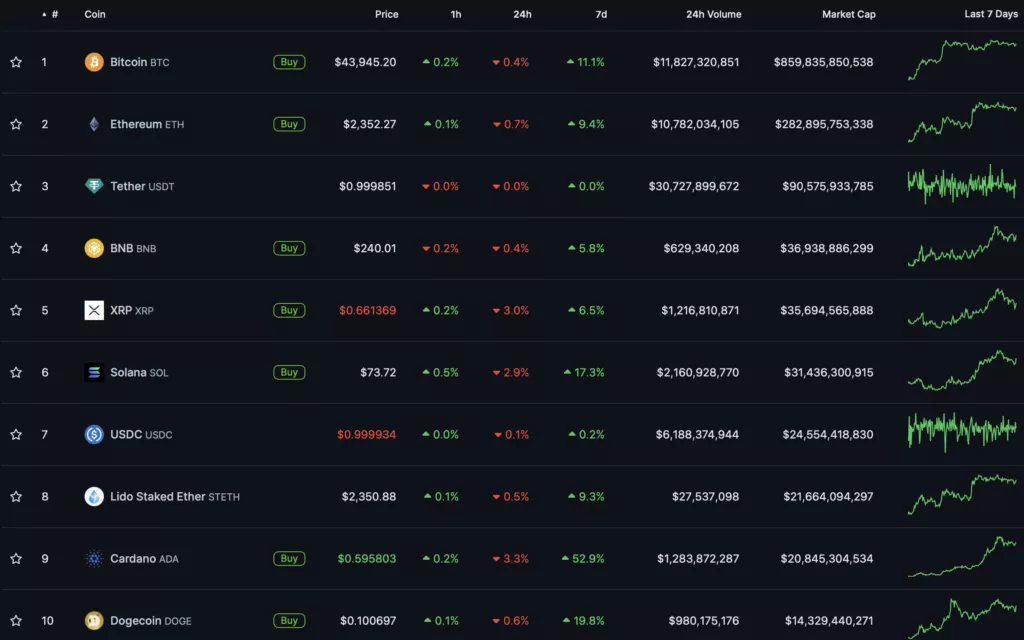
Task: Open the Dogecoin DOGE coin page
Action: click(151, 620)
